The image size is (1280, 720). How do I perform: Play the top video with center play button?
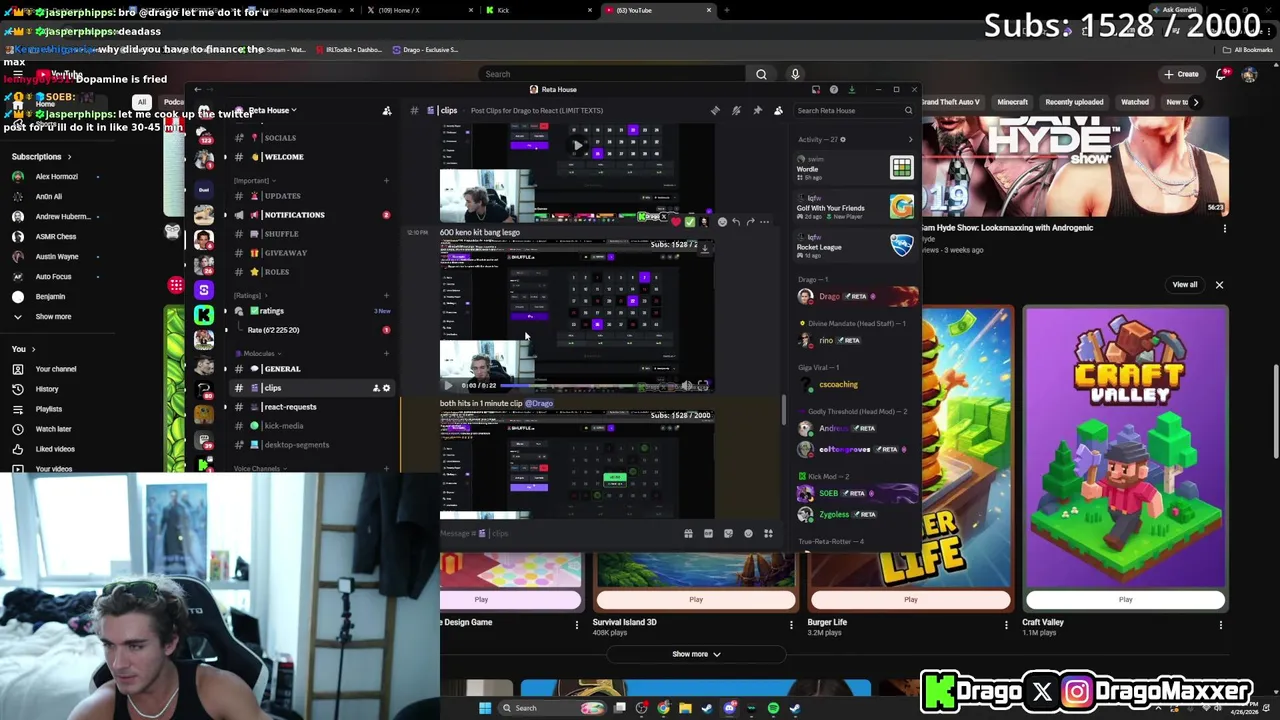[x=577, y=146]
